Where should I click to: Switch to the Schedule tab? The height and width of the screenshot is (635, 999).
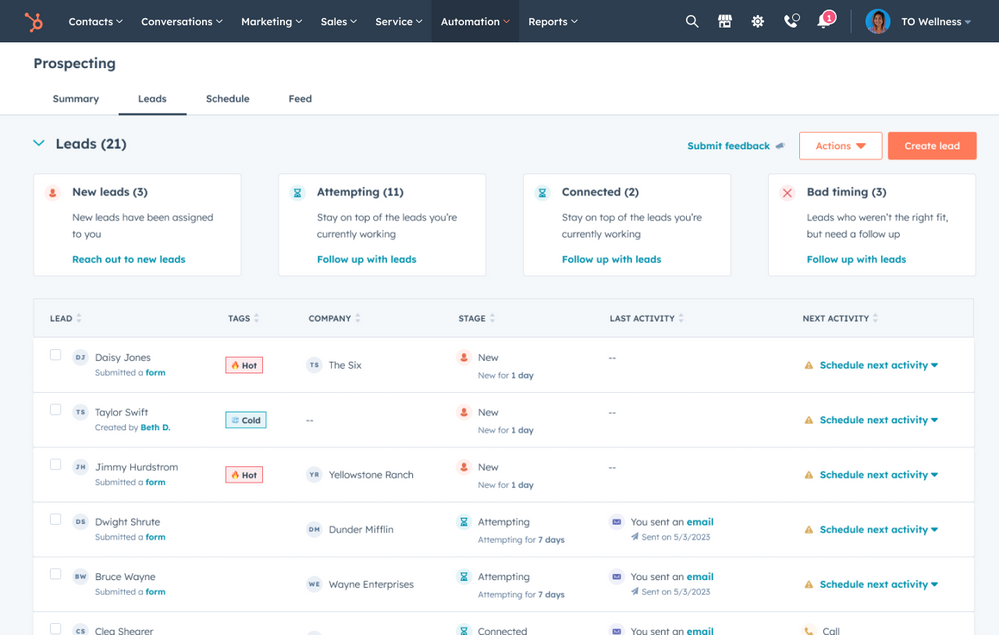click(x=227, y=99)
